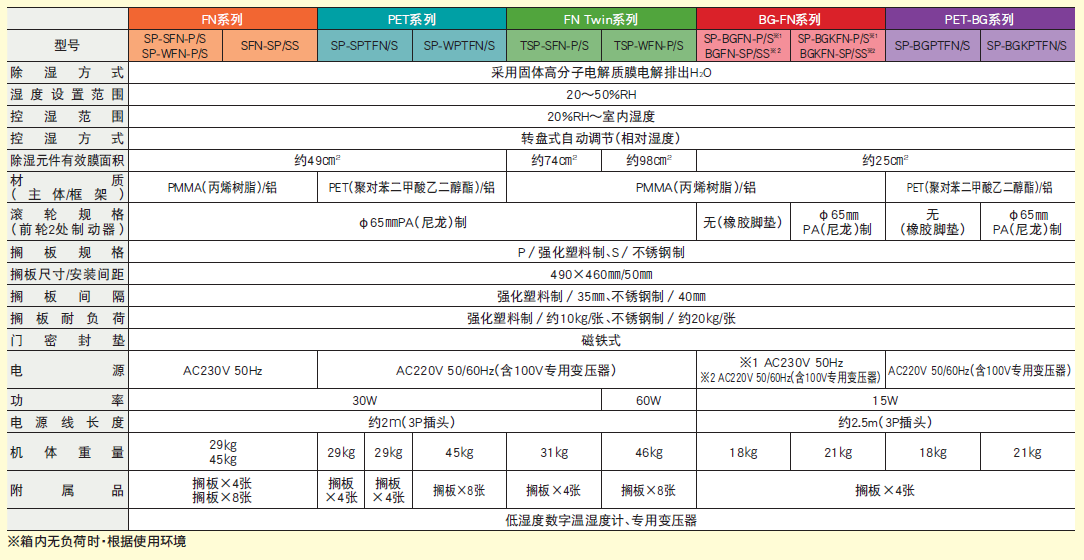Click the 20%RH~室内湿度 value
1084x560 pixels.
click(x=601, y=117)
